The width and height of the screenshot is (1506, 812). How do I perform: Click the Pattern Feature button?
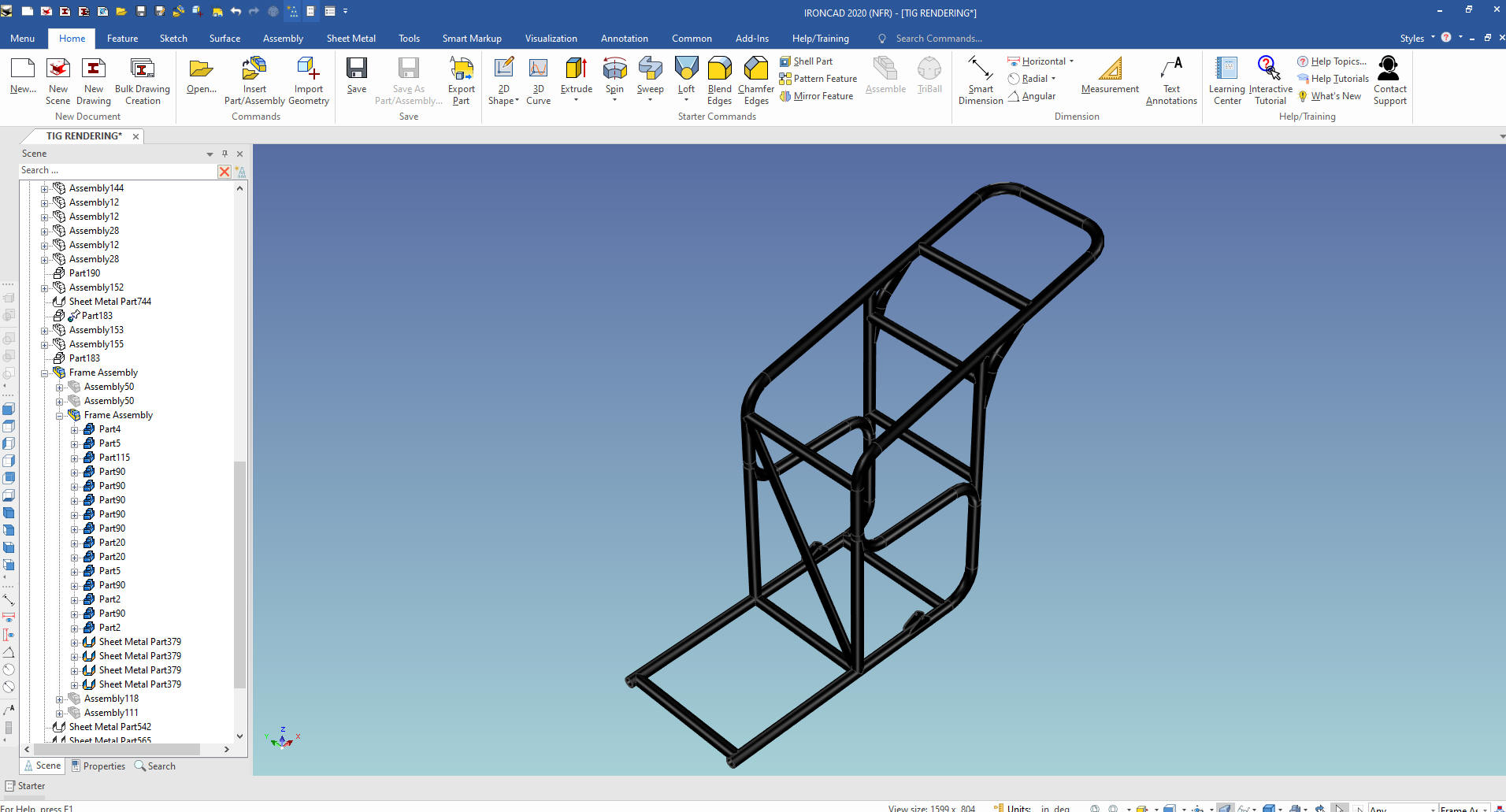(818, 79)
